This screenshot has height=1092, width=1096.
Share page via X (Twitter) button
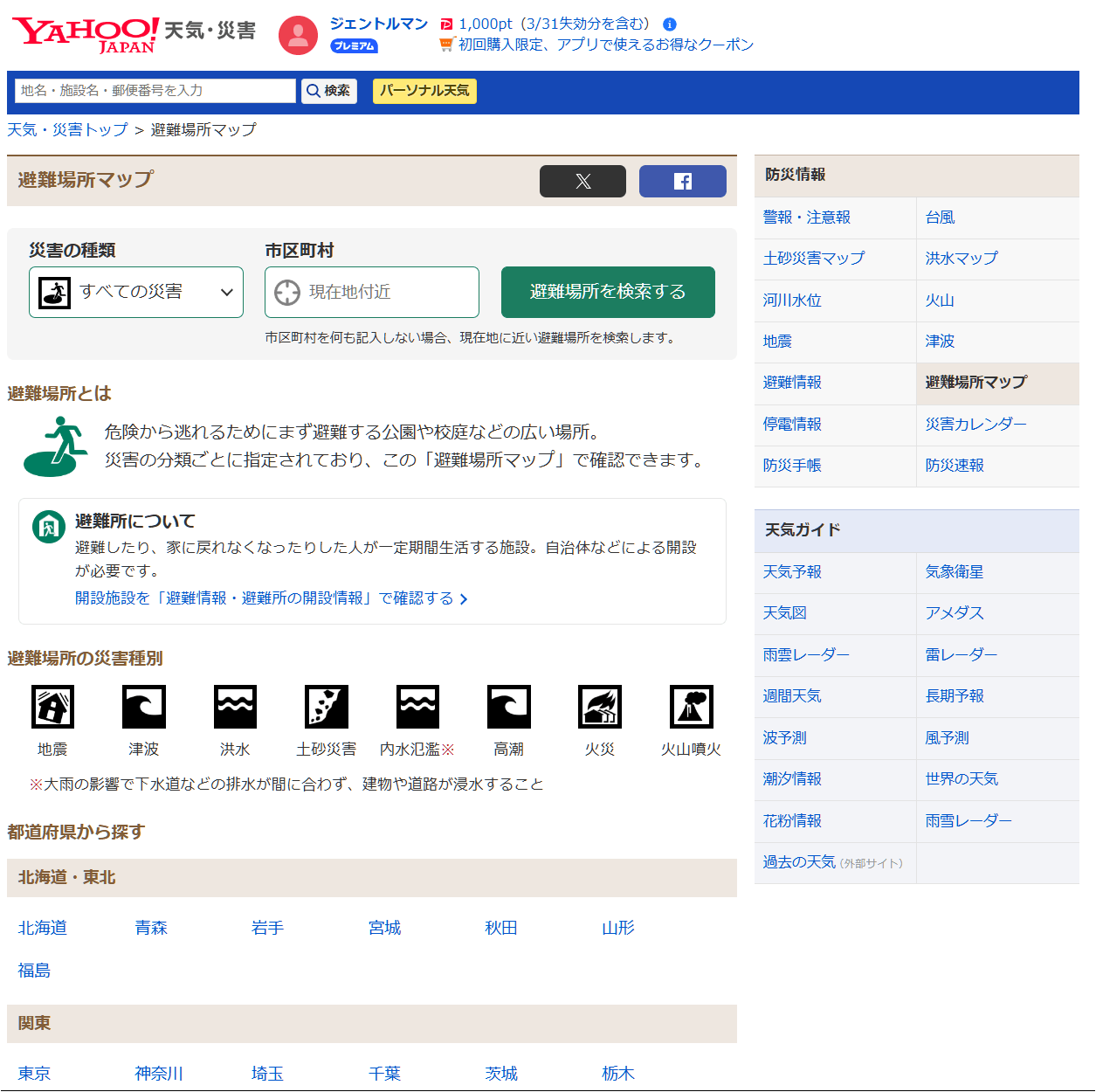pos(582,181)
